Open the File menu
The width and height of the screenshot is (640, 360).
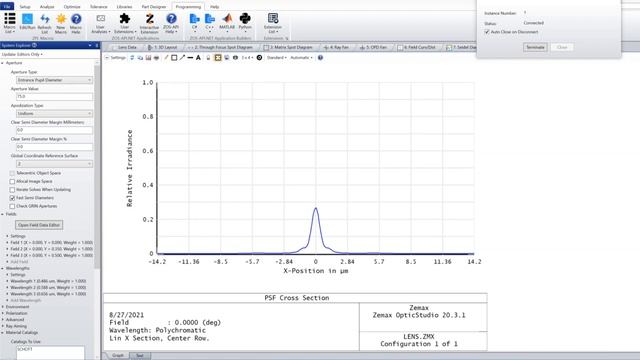(x=7, y=7)
